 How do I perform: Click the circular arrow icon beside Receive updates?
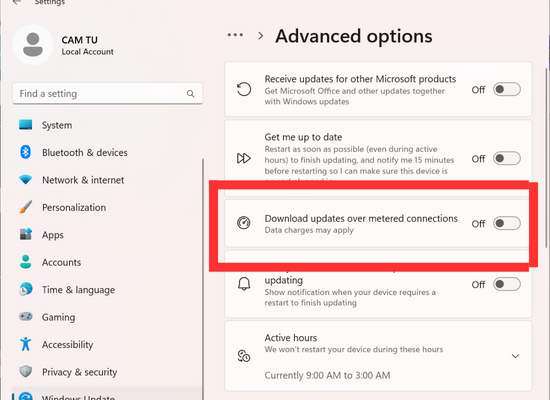pyautogui.click(x=244, y=89)
